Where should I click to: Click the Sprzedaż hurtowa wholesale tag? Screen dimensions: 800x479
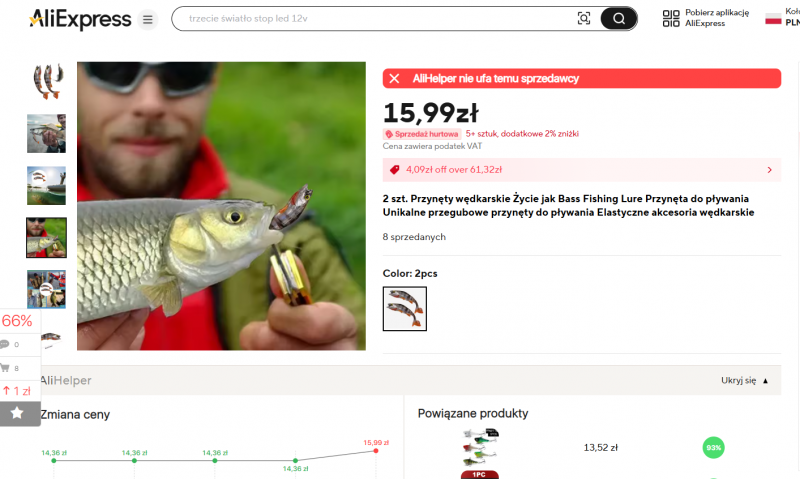(x=422, y=134)
